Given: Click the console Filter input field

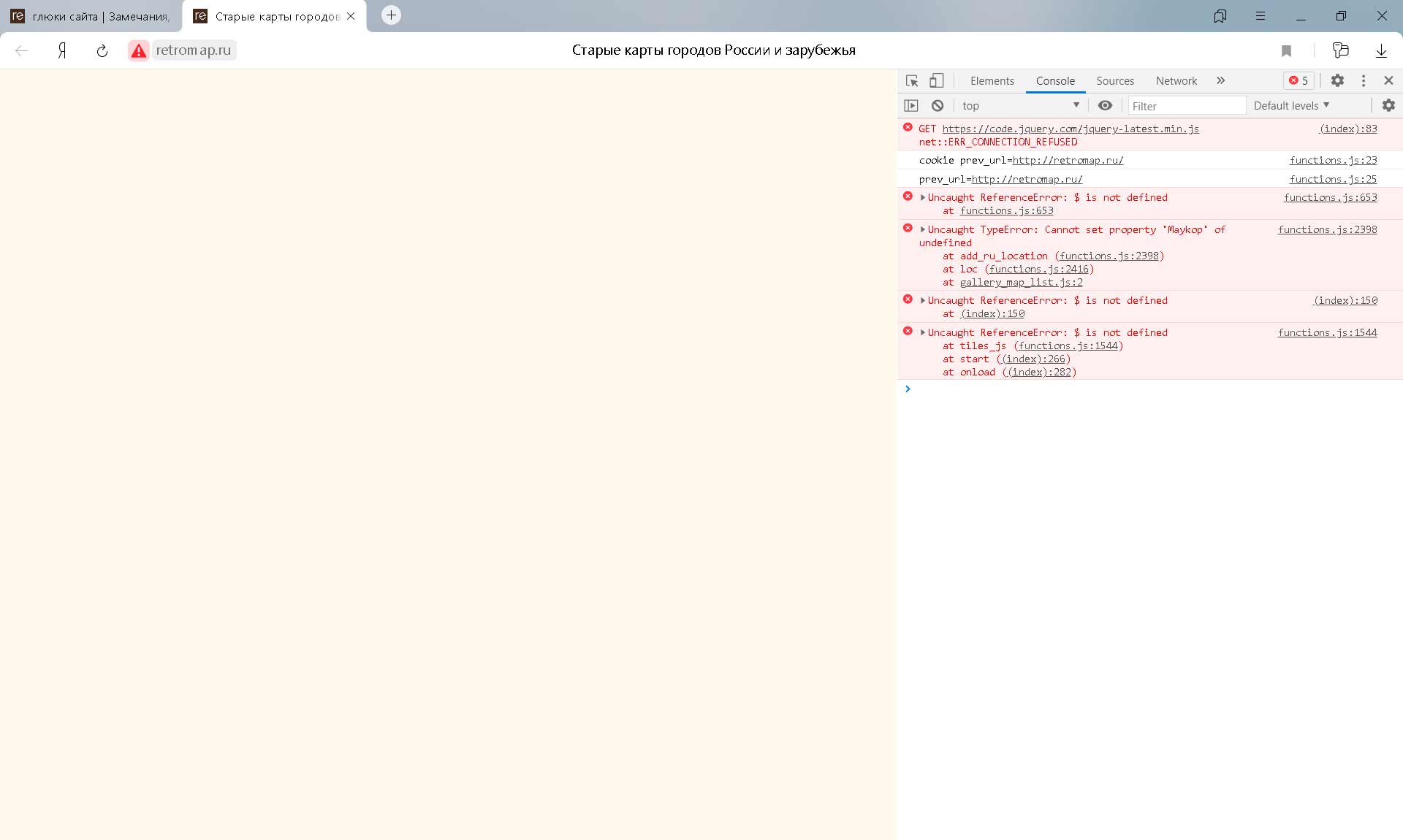Looking at the screenshot, I should (1186, 106).
